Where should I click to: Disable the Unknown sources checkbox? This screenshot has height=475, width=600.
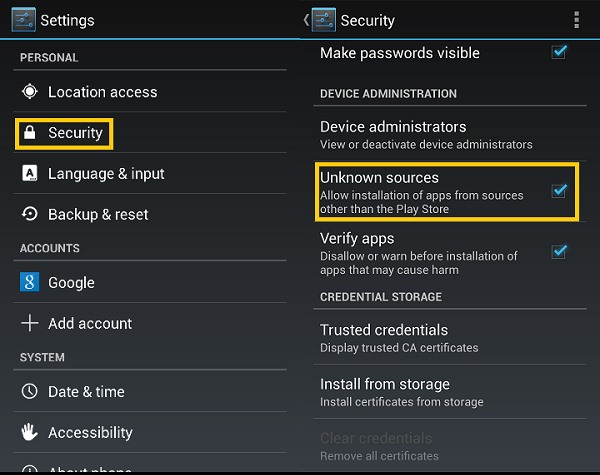point(559,190)
